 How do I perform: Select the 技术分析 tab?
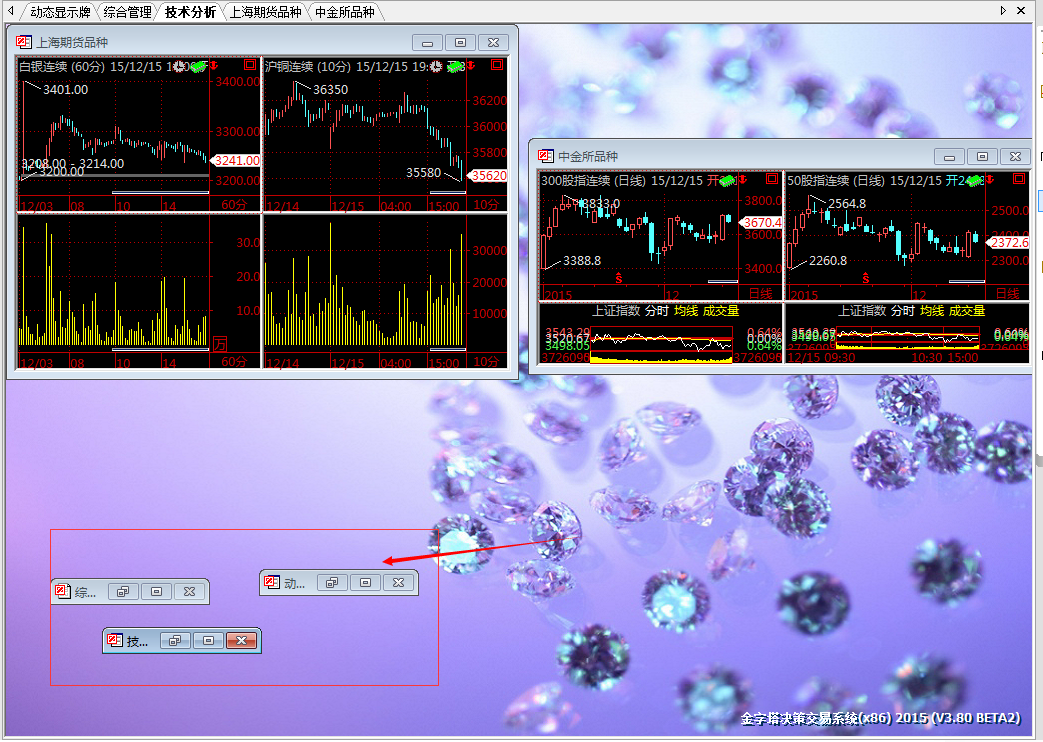tap(190, 12)
